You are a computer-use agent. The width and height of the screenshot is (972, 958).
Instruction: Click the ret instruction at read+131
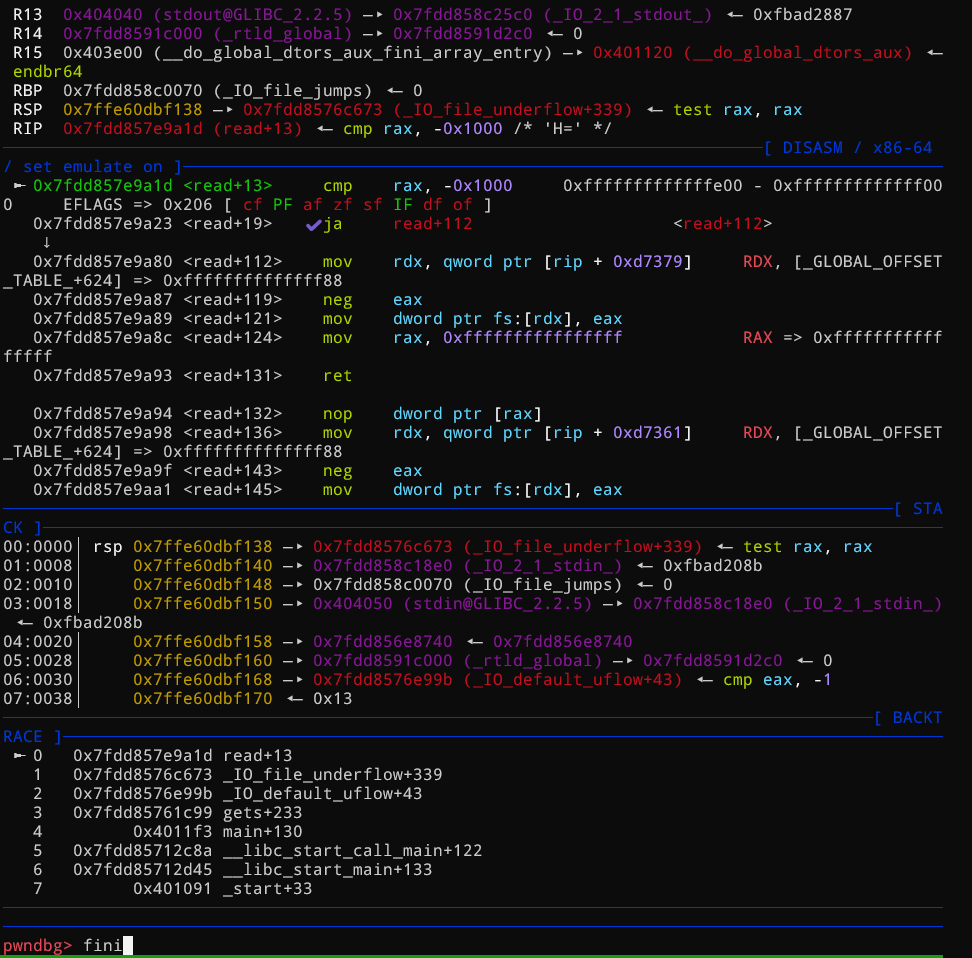coord(337,376)
